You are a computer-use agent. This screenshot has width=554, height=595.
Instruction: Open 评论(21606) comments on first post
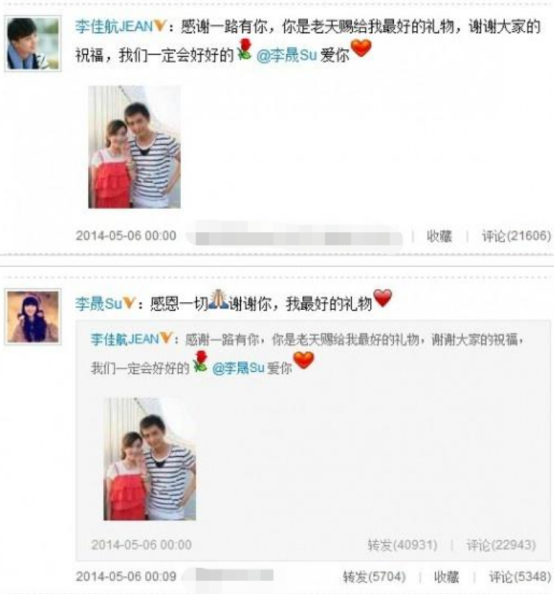tap(516, 236)
